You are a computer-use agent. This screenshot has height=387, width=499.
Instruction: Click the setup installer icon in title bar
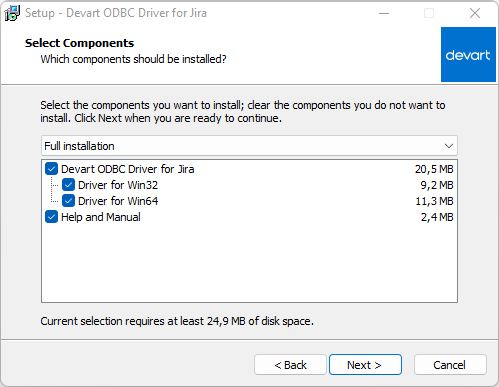pos(12,13)
